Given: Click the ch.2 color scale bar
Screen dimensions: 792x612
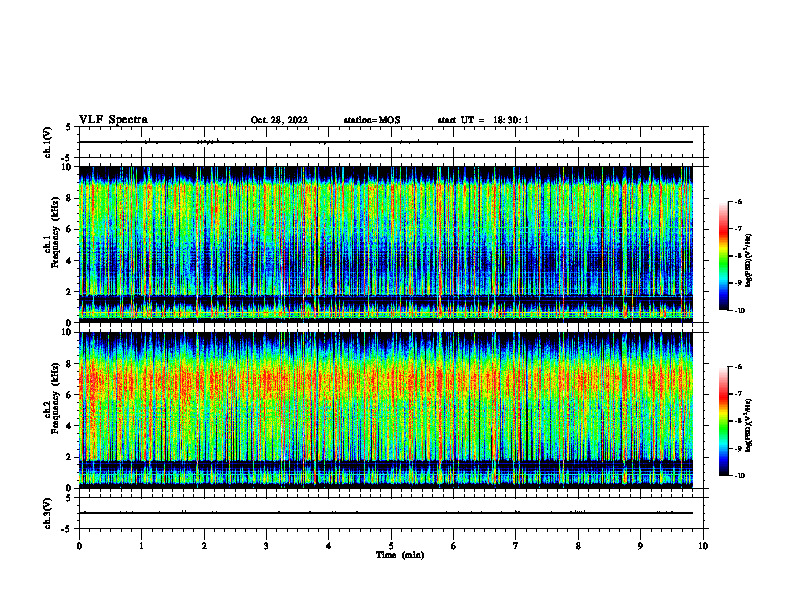Looking at the screenshot, I should pos(723,421).
